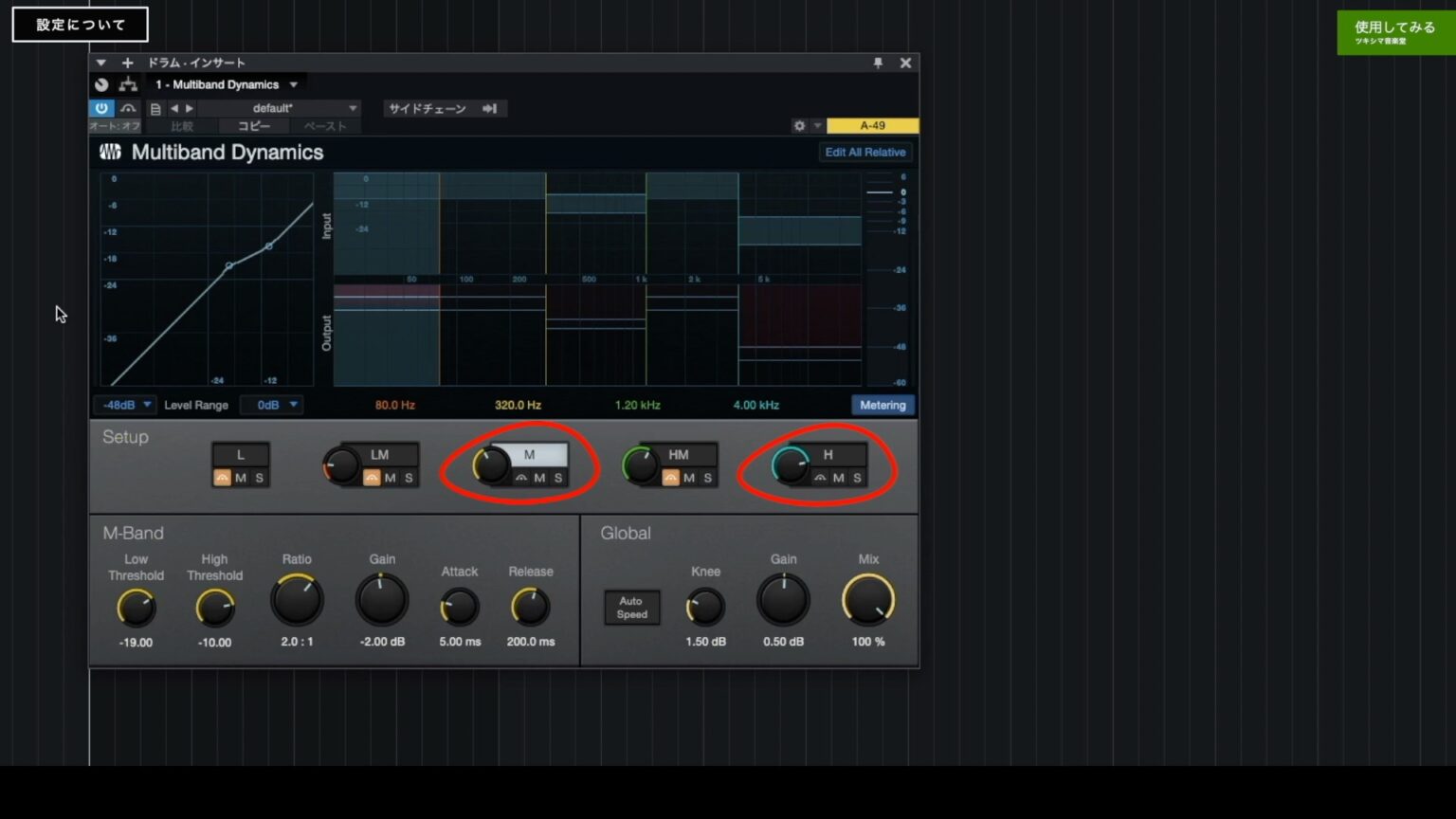
Task: Open the preset file list icon
Action: 155,108
